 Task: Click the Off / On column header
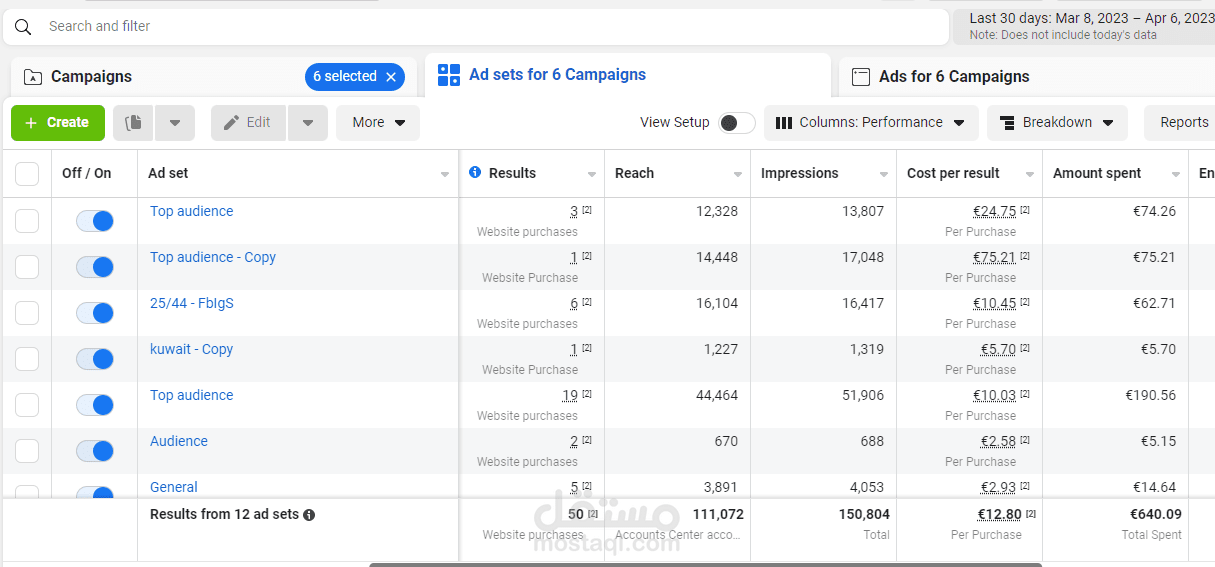(87, 173)
